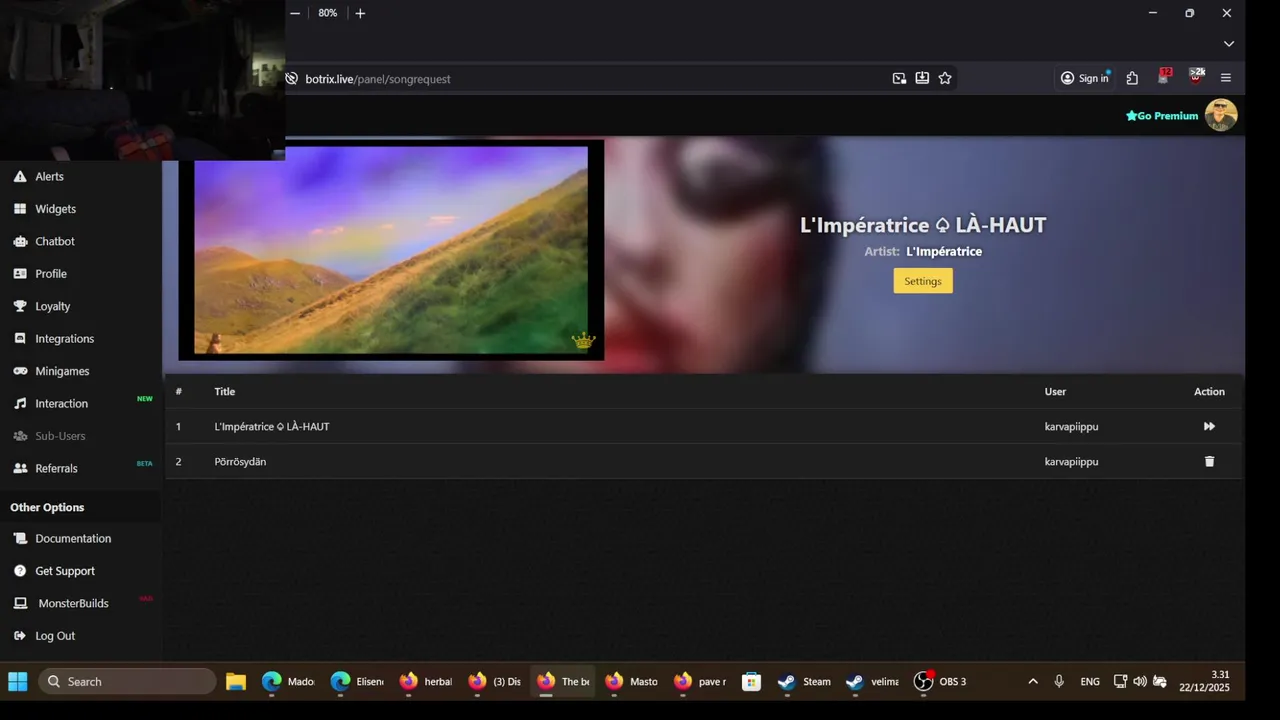Open the Loyalty section

pos(52,306)
